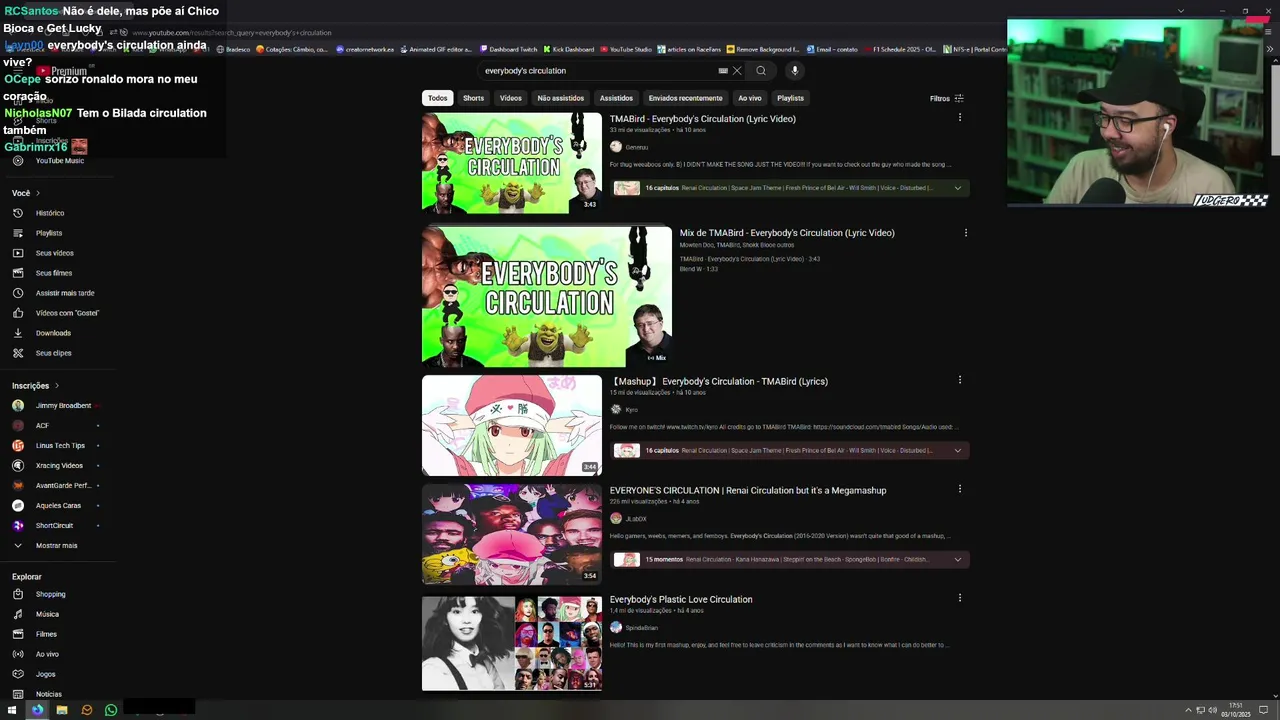Start voice search with microphone icon

click(x=795, y=71)
